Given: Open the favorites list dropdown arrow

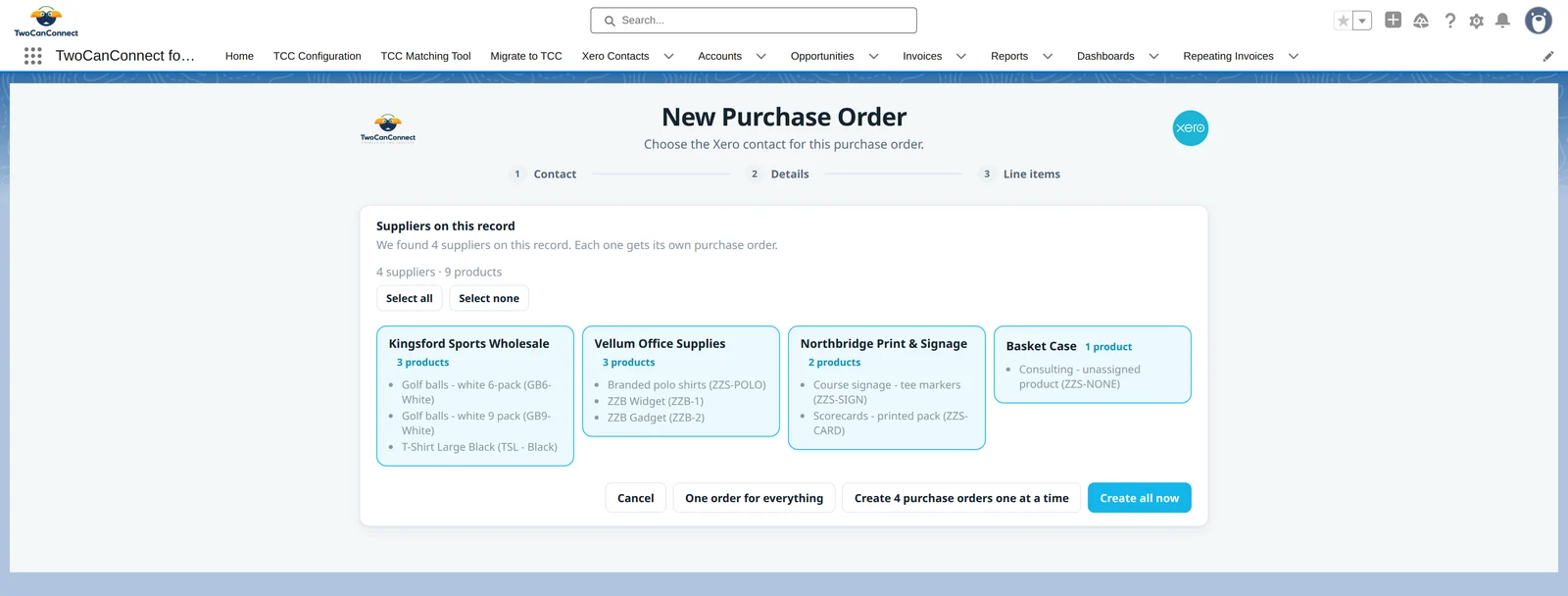Looking at the screenshot, I should (x=1362, y=21).
